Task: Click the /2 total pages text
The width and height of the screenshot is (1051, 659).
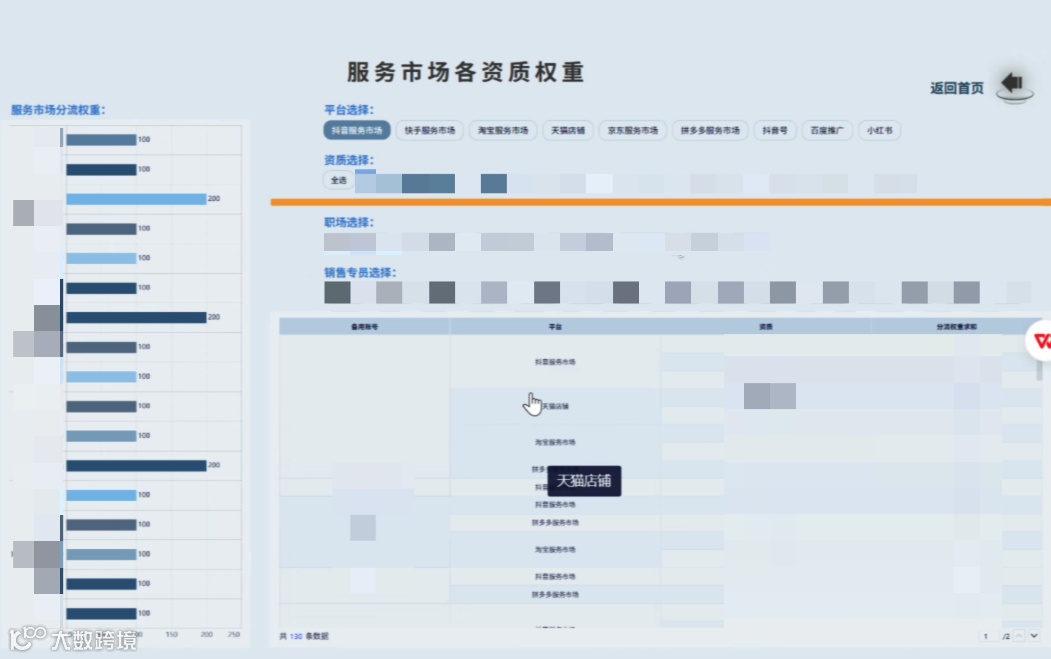Action: tap(1006, 636)
